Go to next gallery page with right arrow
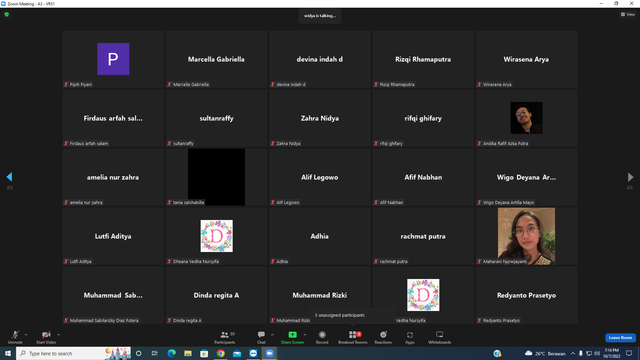Screen dimensions: 640x360 (630, 177)
